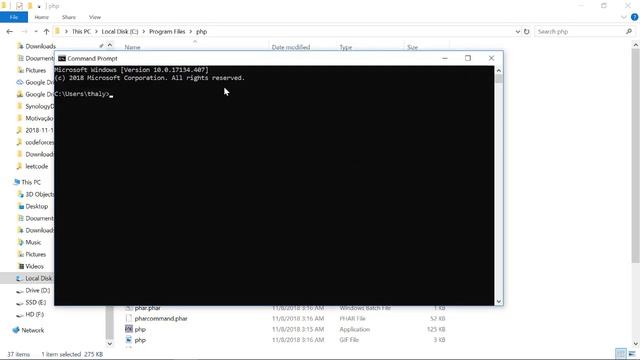Click navigation pane scroll up arrow

(x=109, y=45)
